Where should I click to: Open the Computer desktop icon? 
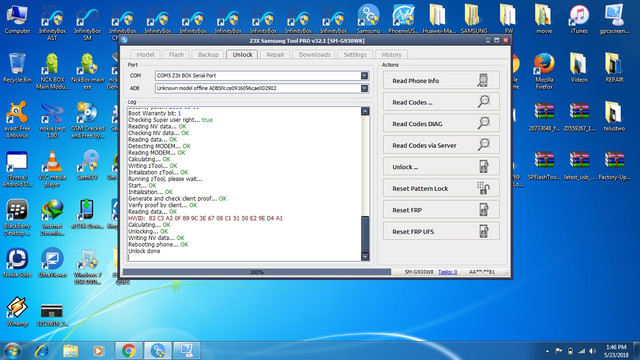pyautogui.click(x=17, y=20)
